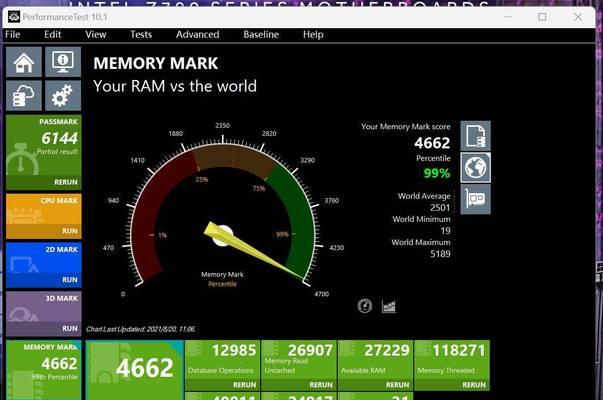Screen dimensions: 603x400
Task: Run the 3D Mark test
Action: tap(70, 328)
